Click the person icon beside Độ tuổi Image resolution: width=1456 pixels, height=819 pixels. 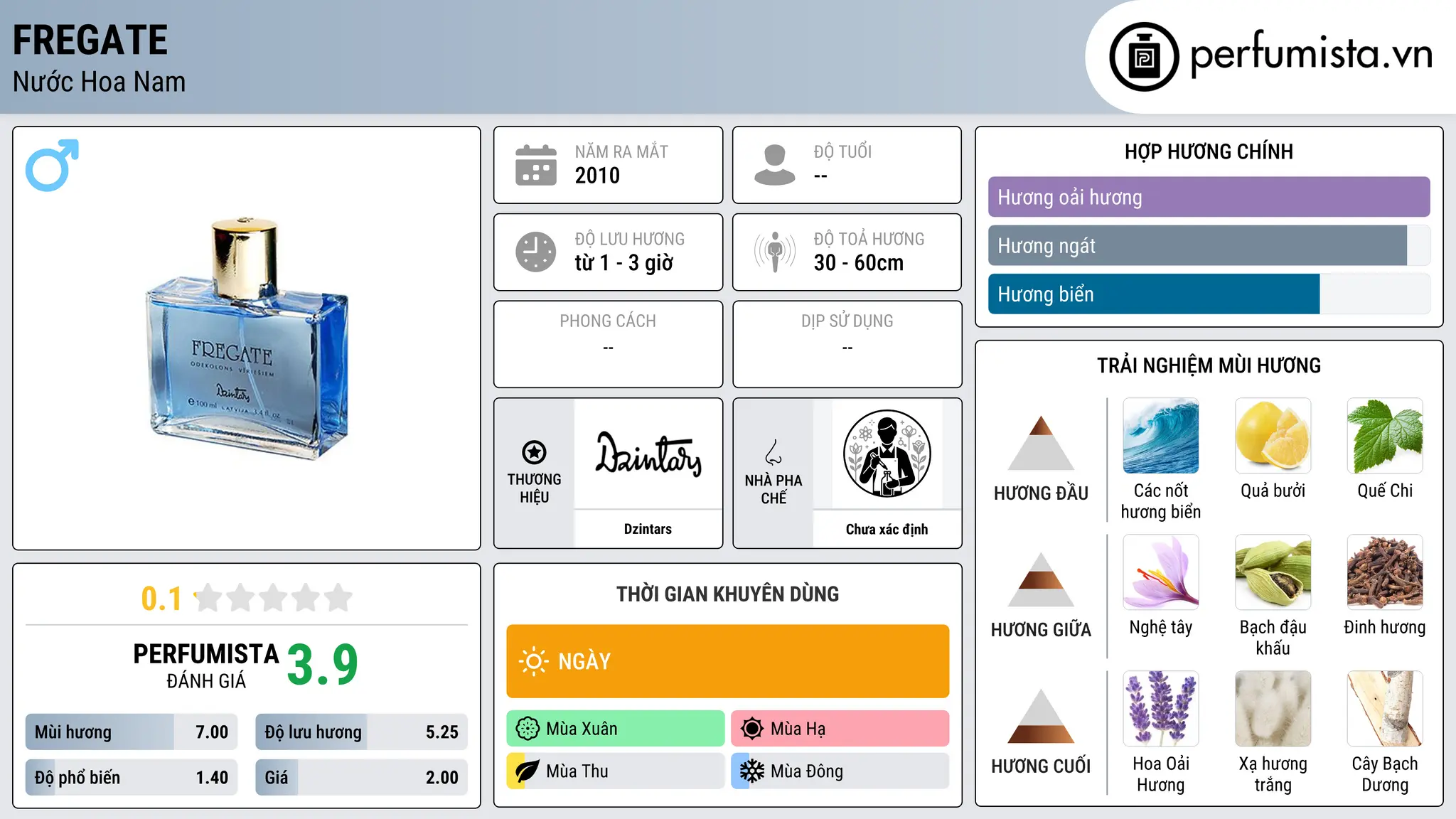(775, 165)
